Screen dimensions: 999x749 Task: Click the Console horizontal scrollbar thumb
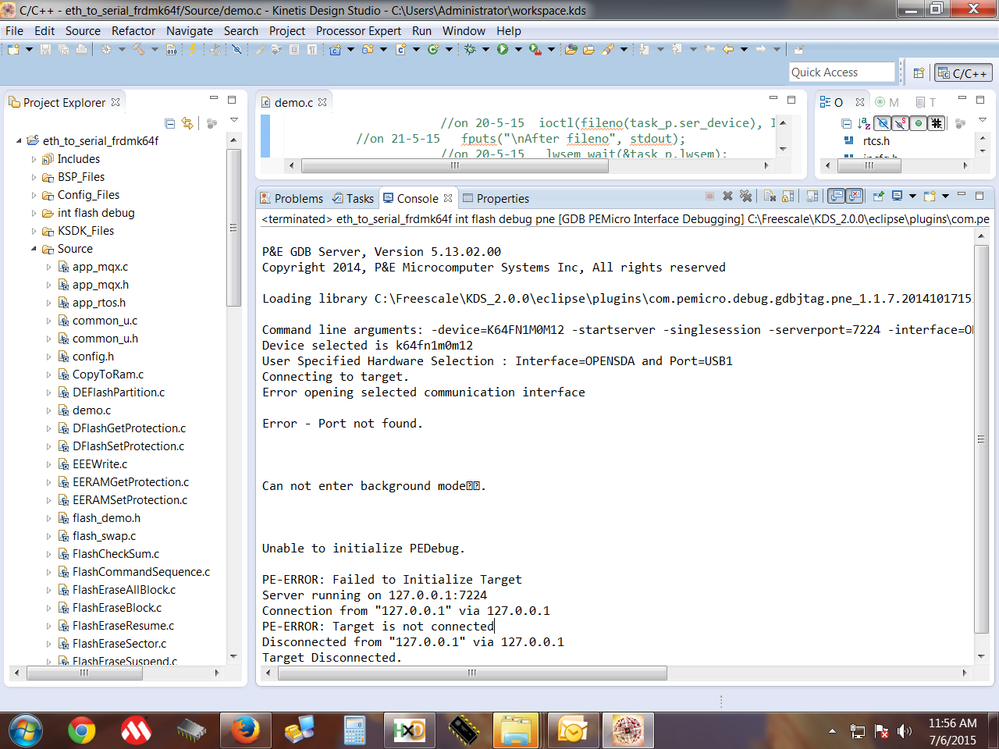click(x=472, y=673)
